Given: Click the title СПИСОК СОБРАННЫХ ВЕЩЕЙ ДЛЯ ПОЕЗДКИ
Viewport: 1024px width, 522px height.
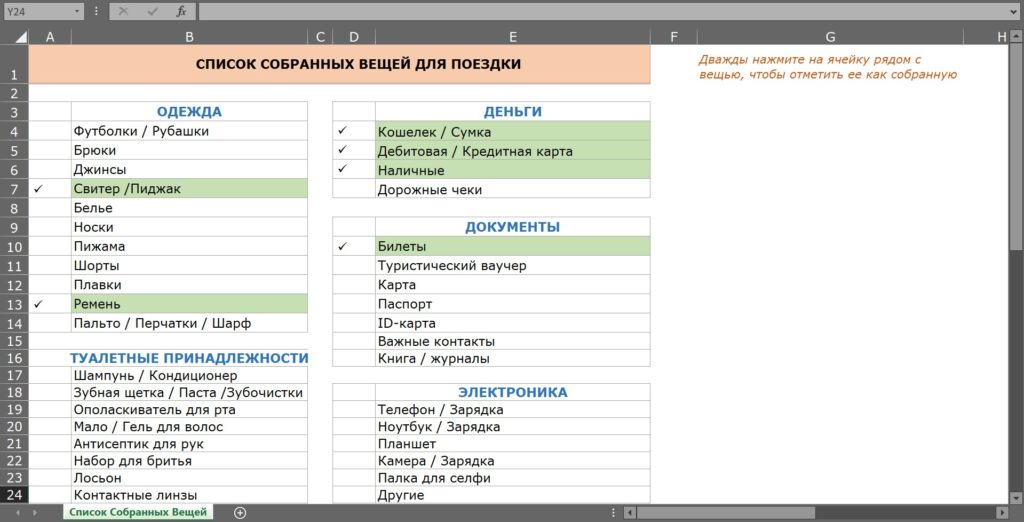Looking at the screenshot, I should [359, 64].
